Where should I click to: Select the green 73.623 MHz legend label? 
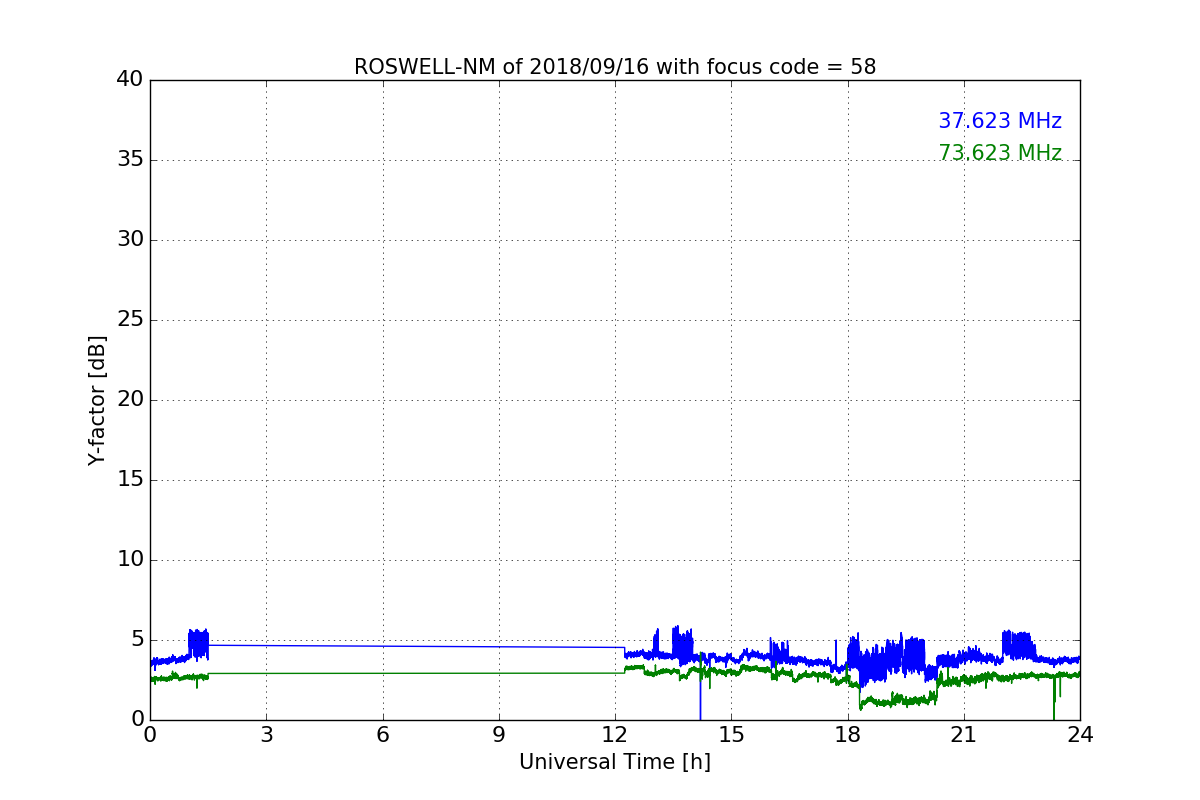(x=1000, y=153)
